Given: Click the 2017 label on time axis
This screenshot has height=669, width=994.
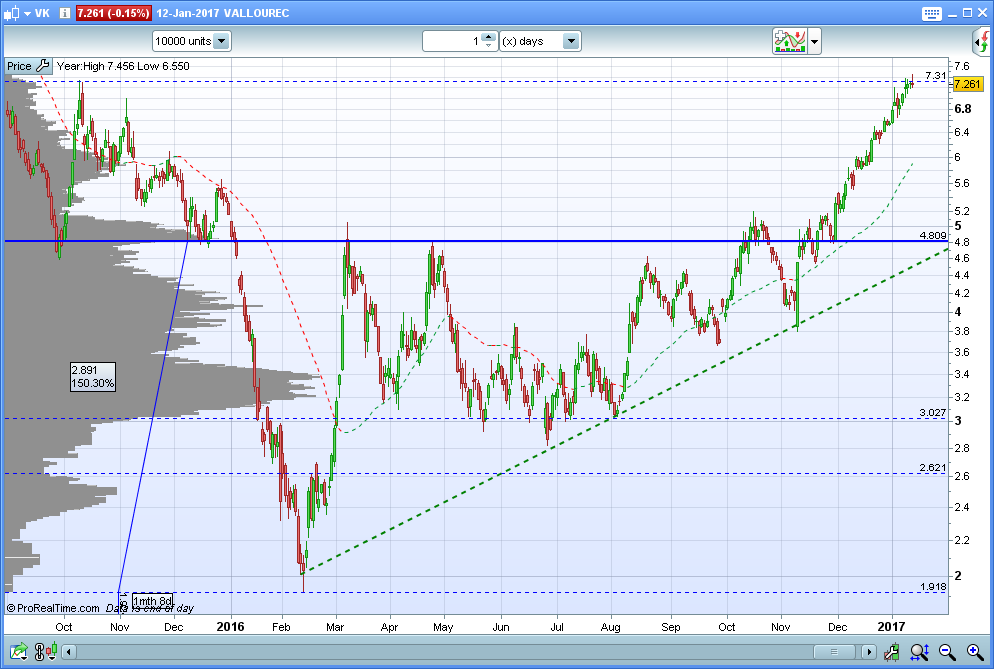Looking at the screenshot, I should pos(891,627).
